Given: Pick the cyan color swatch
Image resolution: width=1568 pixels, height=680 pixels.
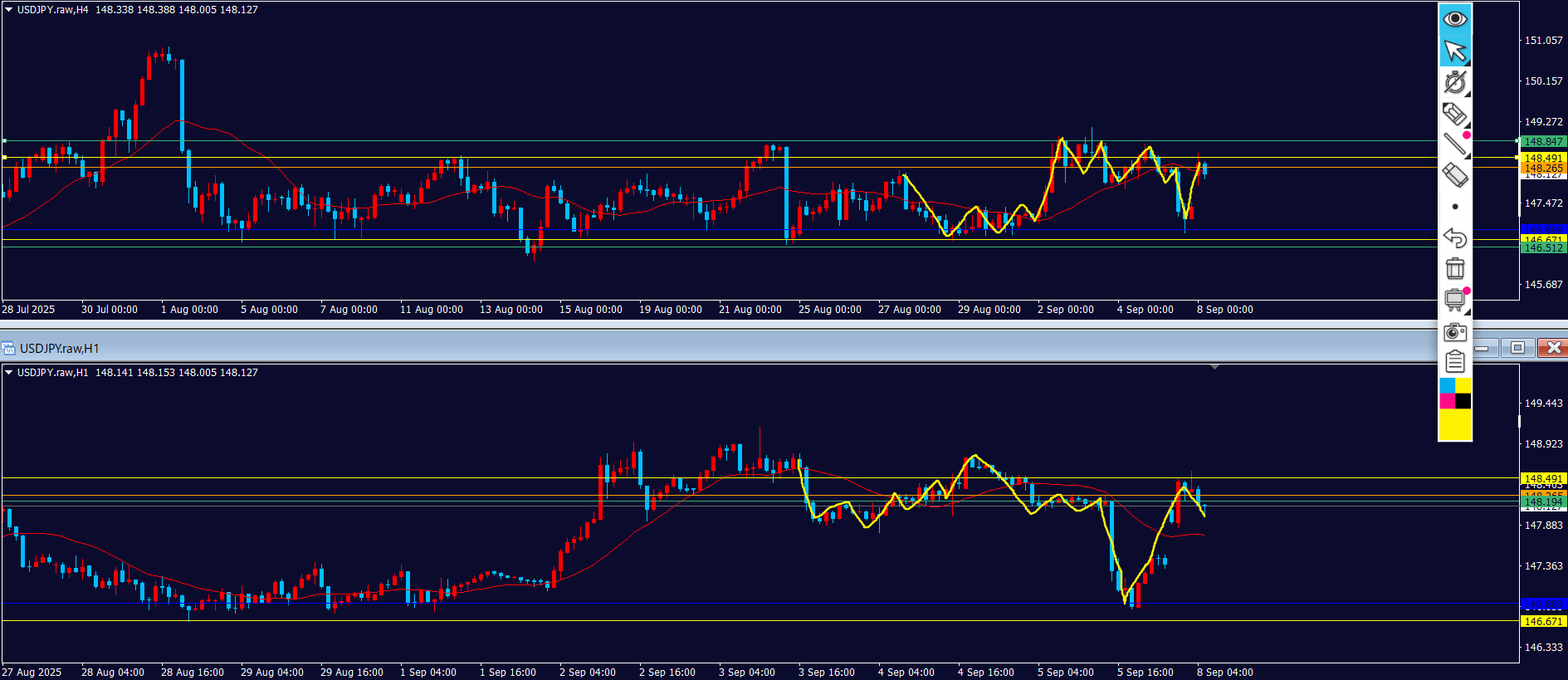Looking at the screenshot, I should pos(1447,386).
